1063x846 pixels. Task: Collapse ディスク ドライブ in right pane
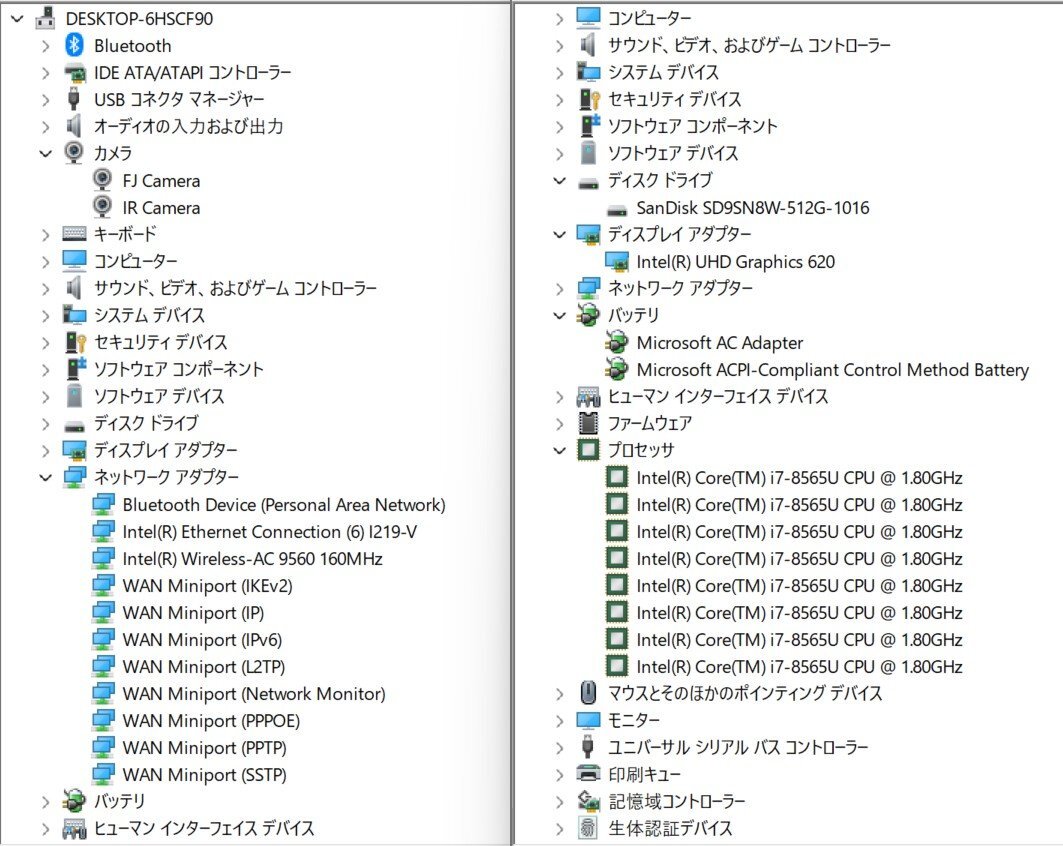click(559, 181)
